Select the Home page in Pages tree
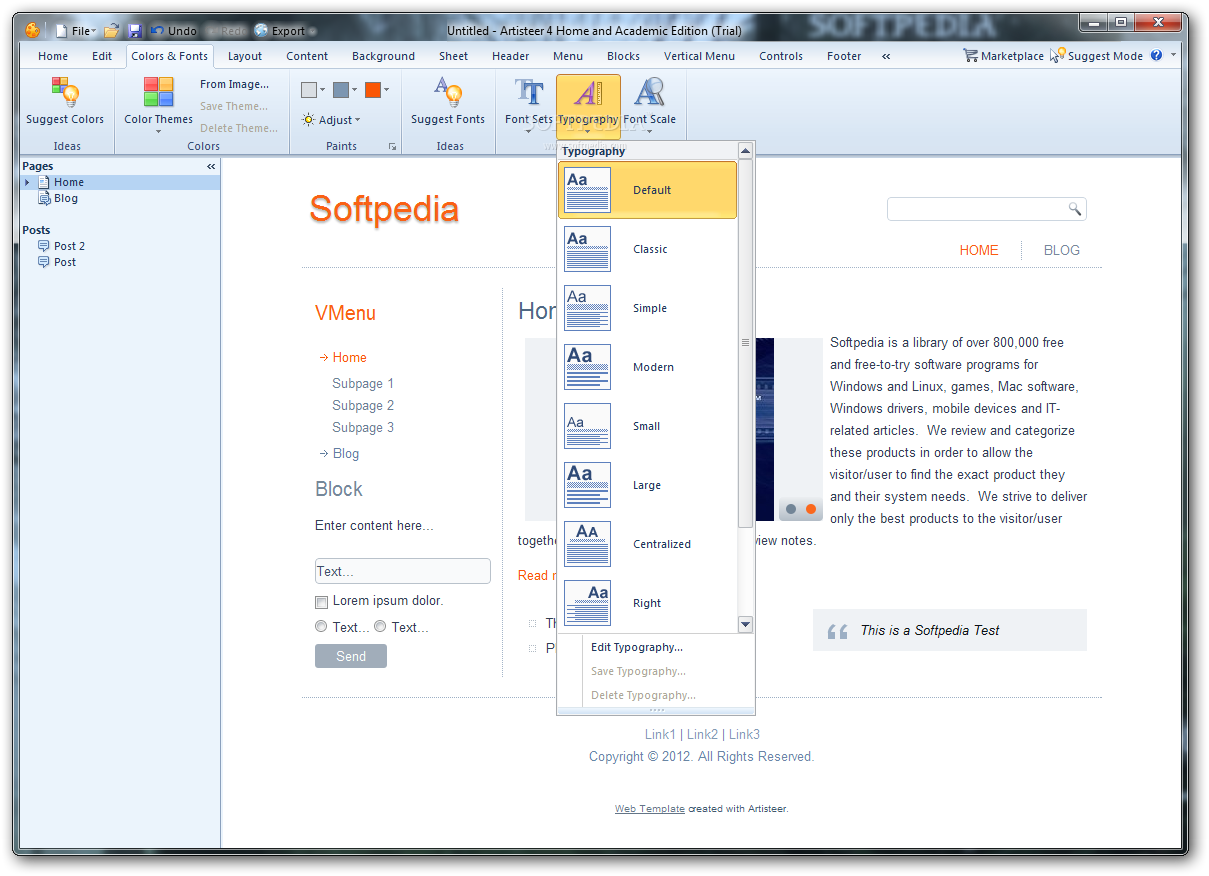This screenshot has width=1209, height=876. (x=69, y=182)
